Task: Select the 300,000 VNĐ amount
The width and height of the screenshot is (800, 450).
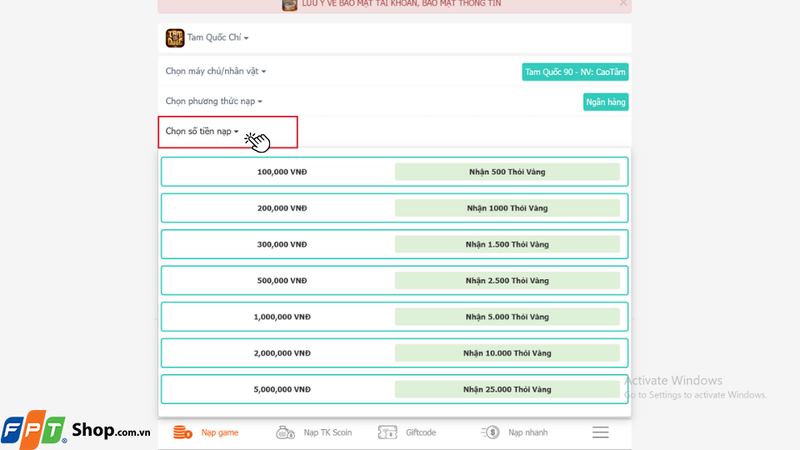Action: tap(282, 244)
